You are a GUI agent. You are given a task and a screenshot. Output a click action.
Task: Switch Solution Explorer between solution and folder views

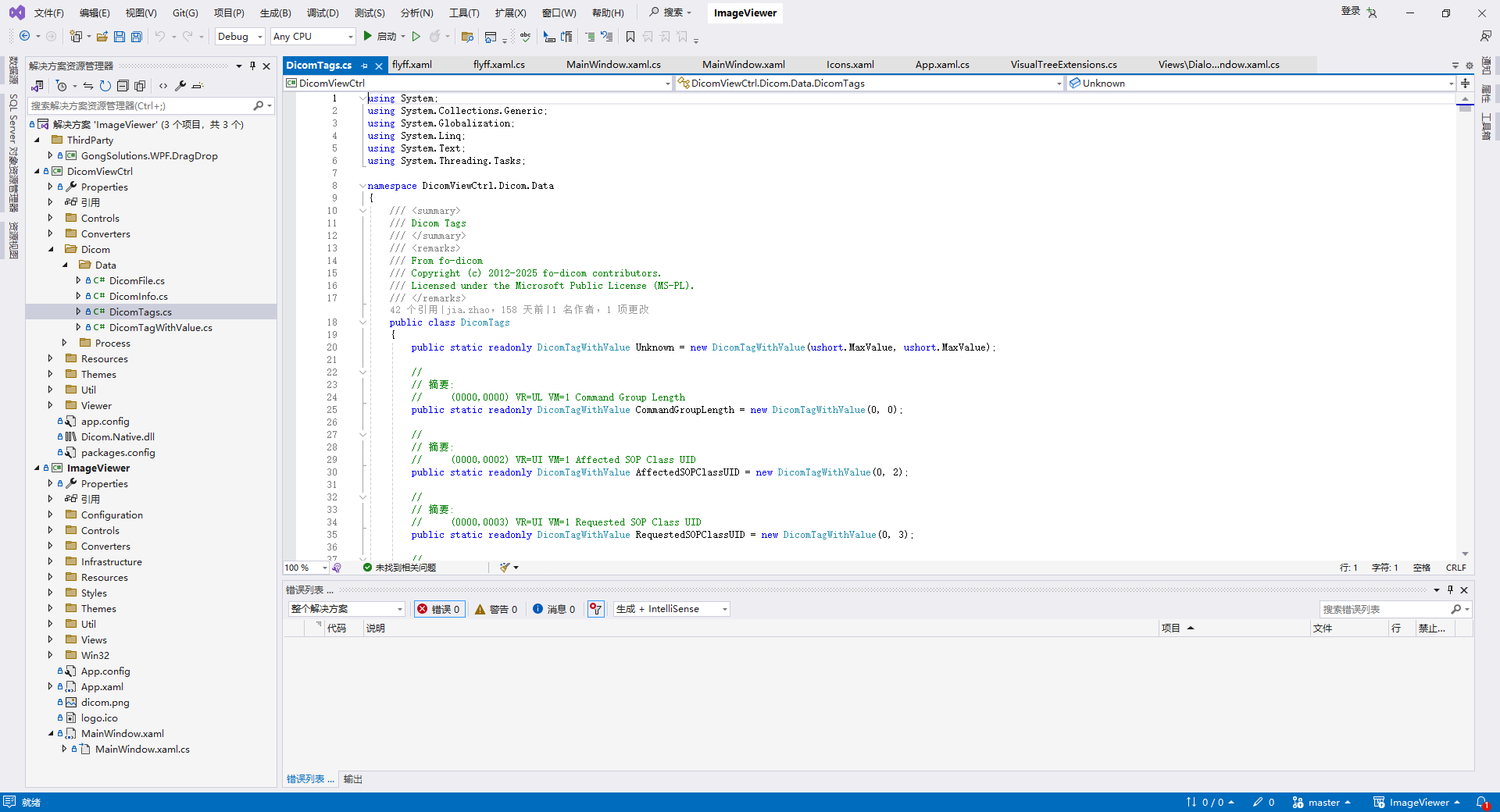coord(37,86)
